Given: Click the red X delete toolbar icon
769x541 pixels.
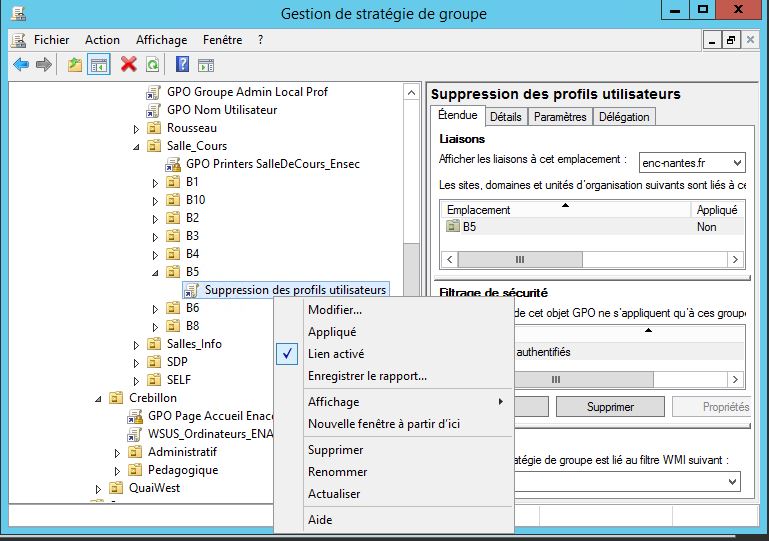Looking at the screenshot, I should tap(128, 64).
